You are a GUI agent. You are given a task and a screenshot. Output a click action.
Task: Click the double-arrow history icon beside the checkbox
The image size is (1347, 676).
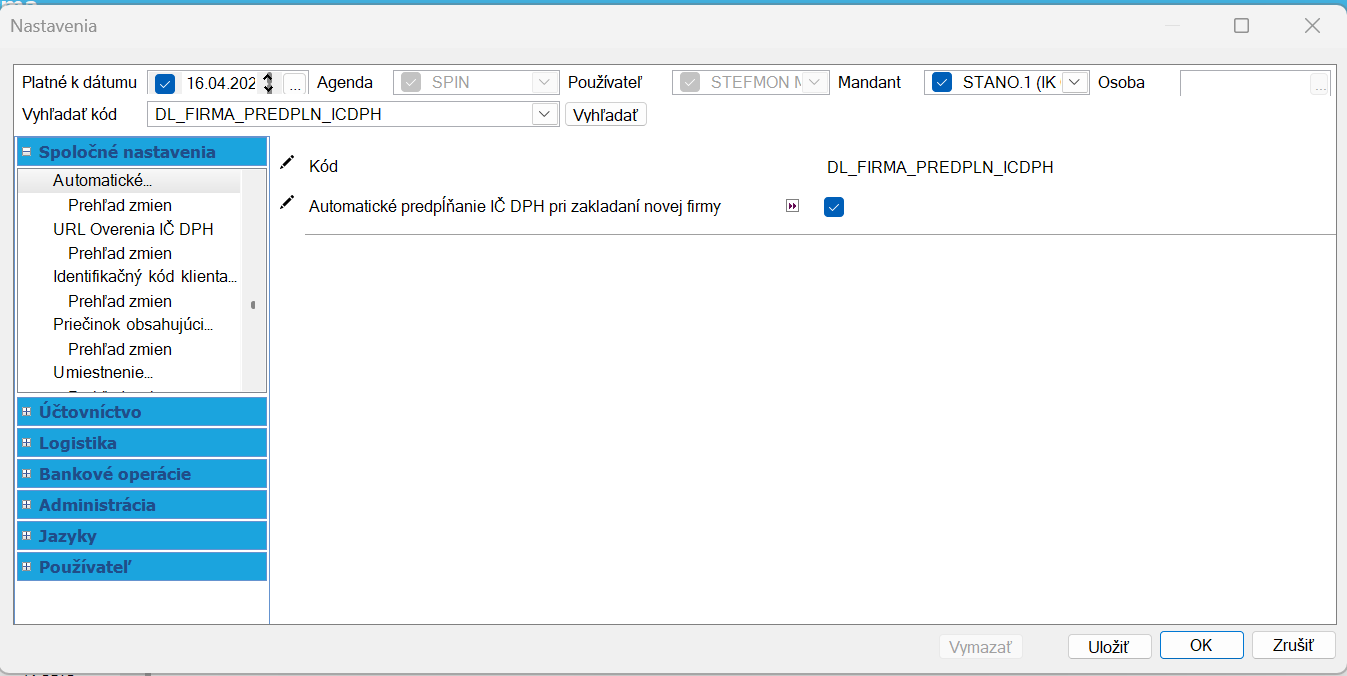(x=793, y=206)
